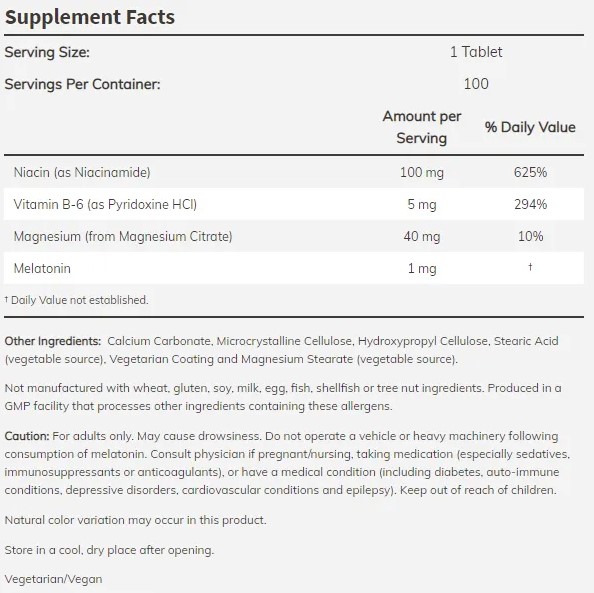Viewport: 594px width, 593px height.
Task: Click the dagger symbol in Melatonin row
Action: (530, 267)
